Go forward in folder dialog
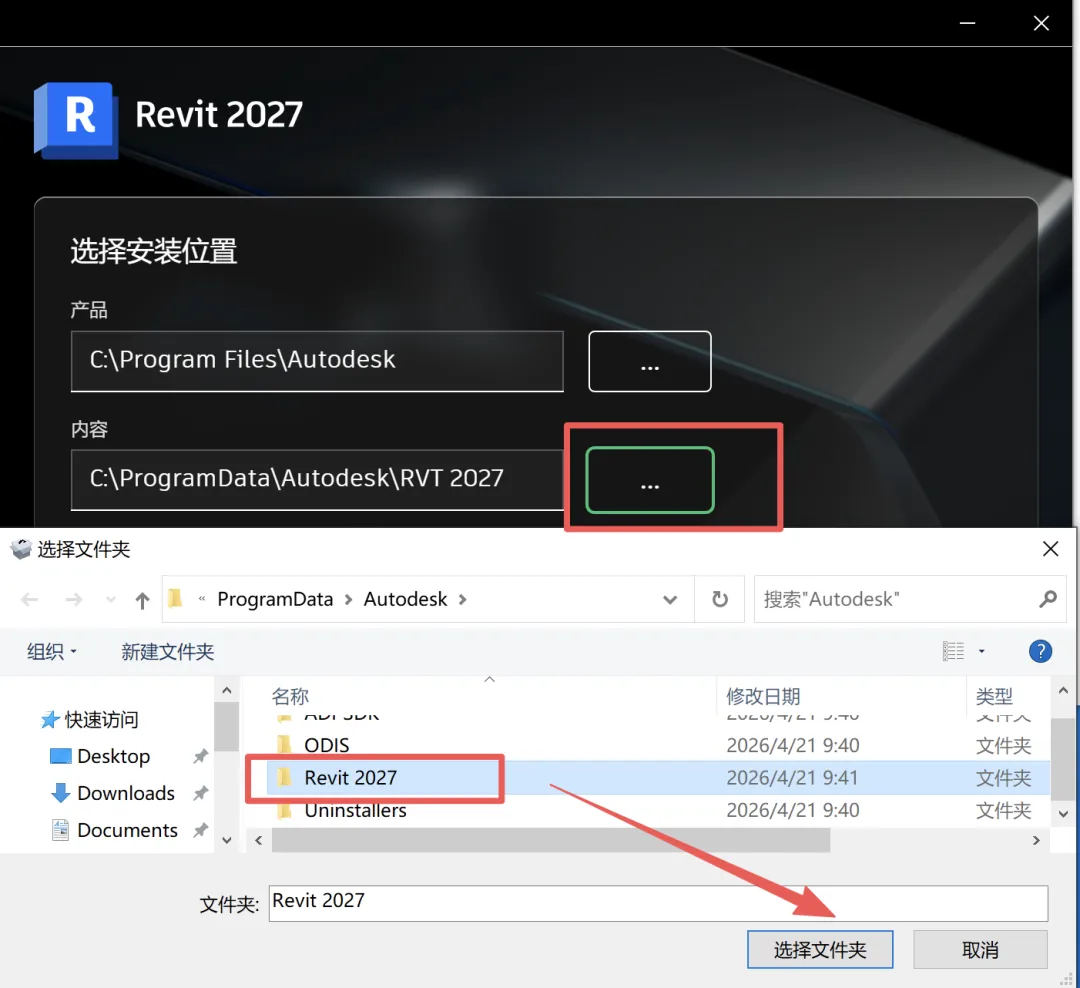 73,599
